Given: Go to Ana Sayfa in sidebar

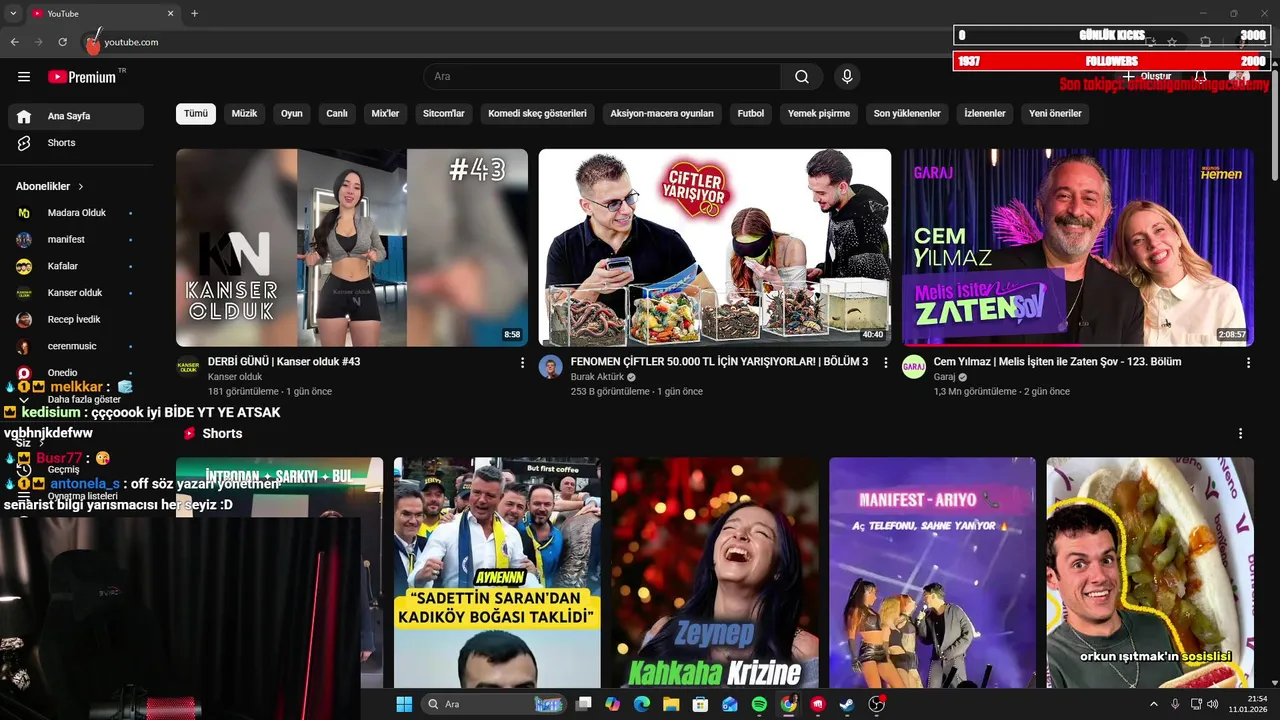Looking at the screenshot, I should point(76,116).
